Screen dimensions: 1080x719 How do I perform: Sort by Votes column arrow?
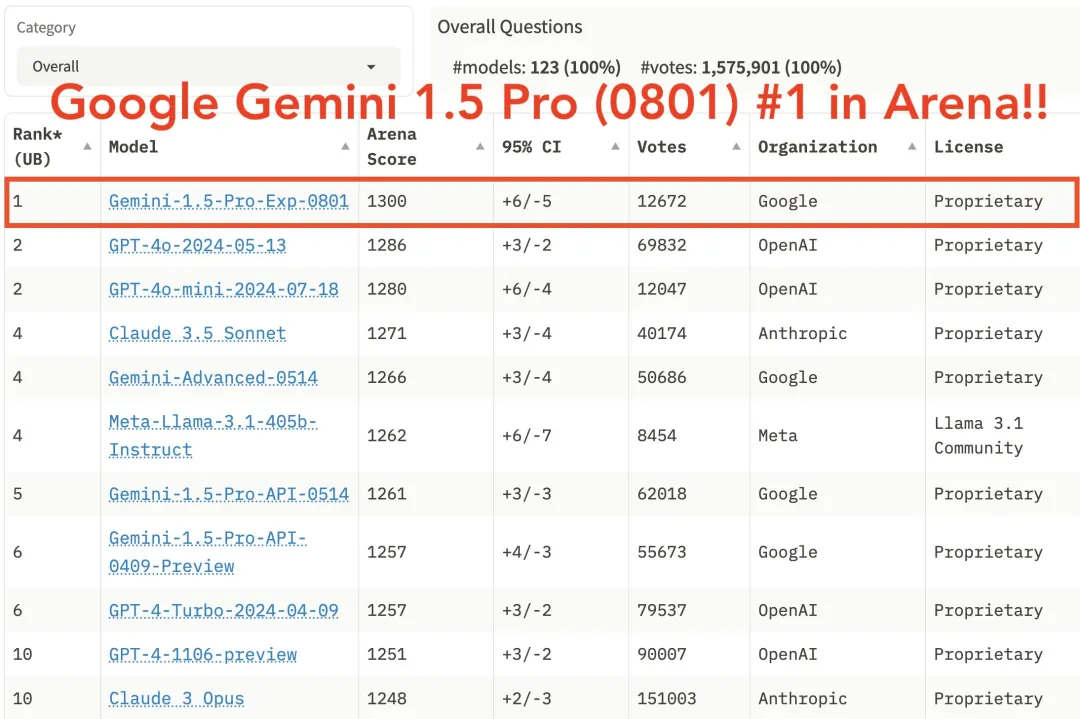(736, 146)
